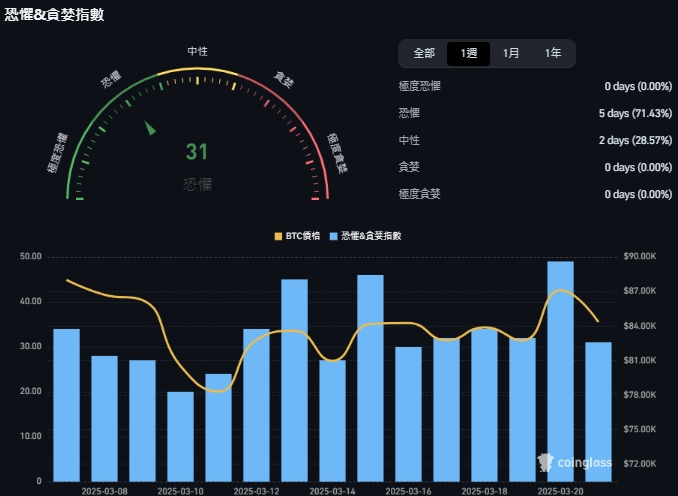The width and height of the screenshot is (678, 496).
Task: Click the green gauge needle pointer
Action: tap(151, 128)
